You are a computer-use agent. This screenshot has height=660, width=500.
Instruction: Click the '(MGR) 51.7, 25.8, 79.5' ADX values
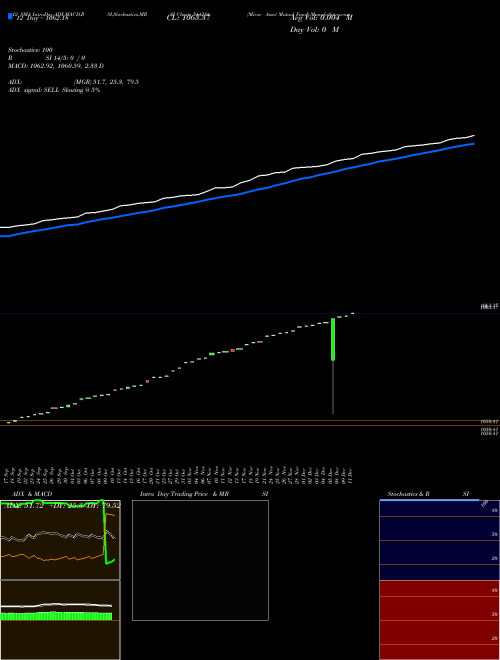(106, 82)
